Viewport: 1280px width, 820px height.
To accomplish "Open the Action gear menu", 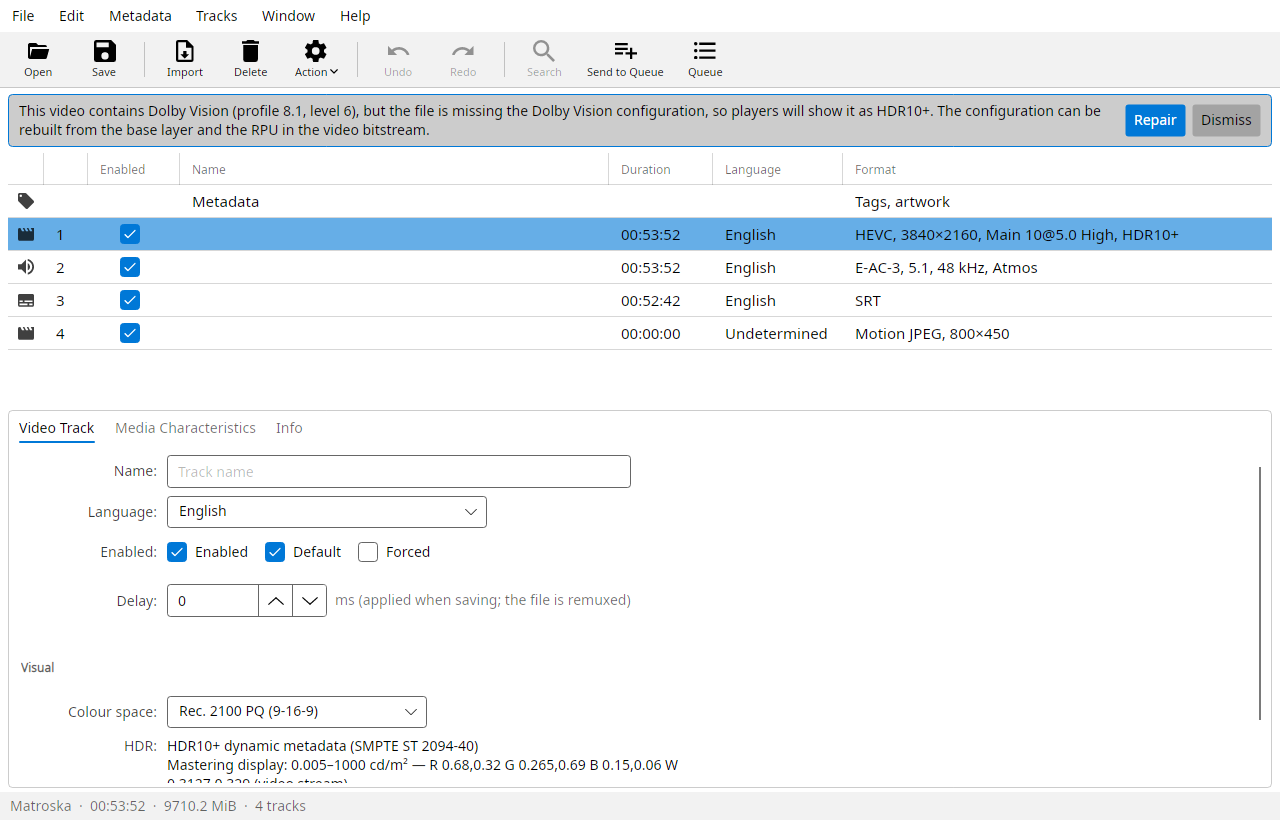I will pos(316,52).
